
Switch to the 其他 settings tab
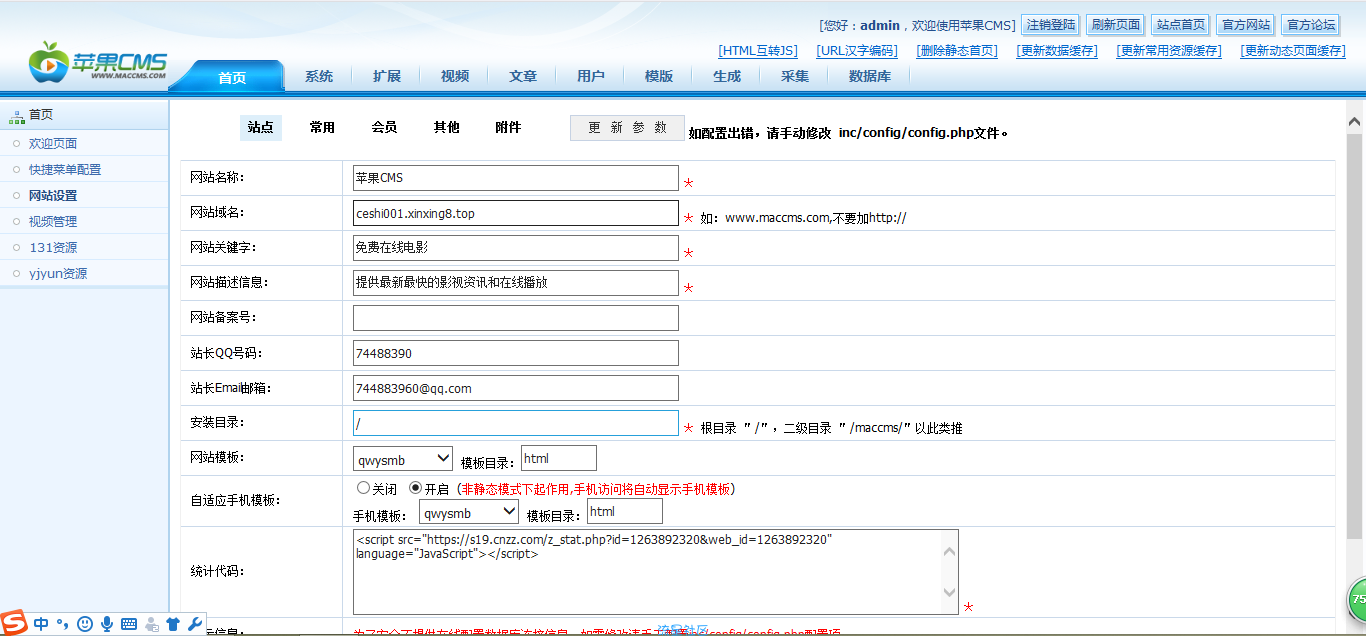[446, 127]
